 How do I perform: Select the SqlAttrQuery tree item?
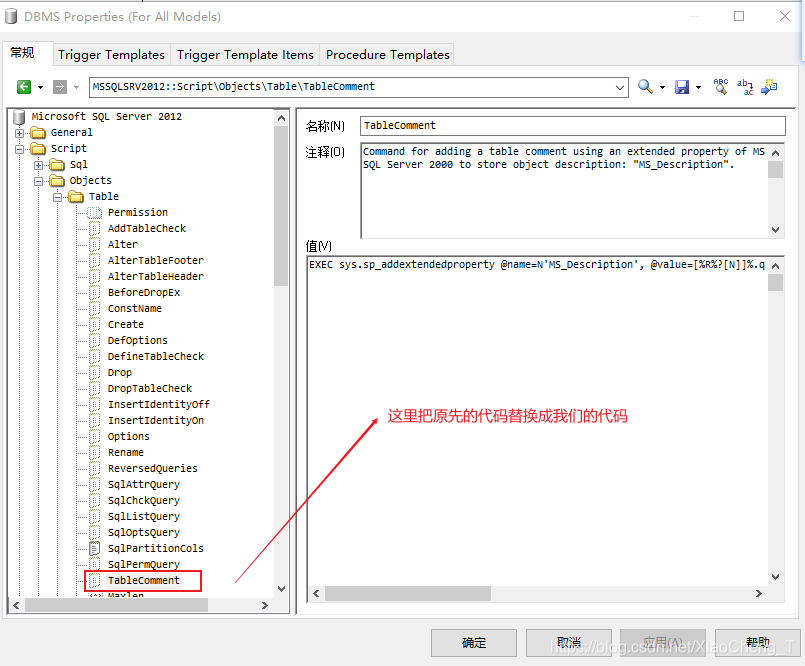point(144,484)
